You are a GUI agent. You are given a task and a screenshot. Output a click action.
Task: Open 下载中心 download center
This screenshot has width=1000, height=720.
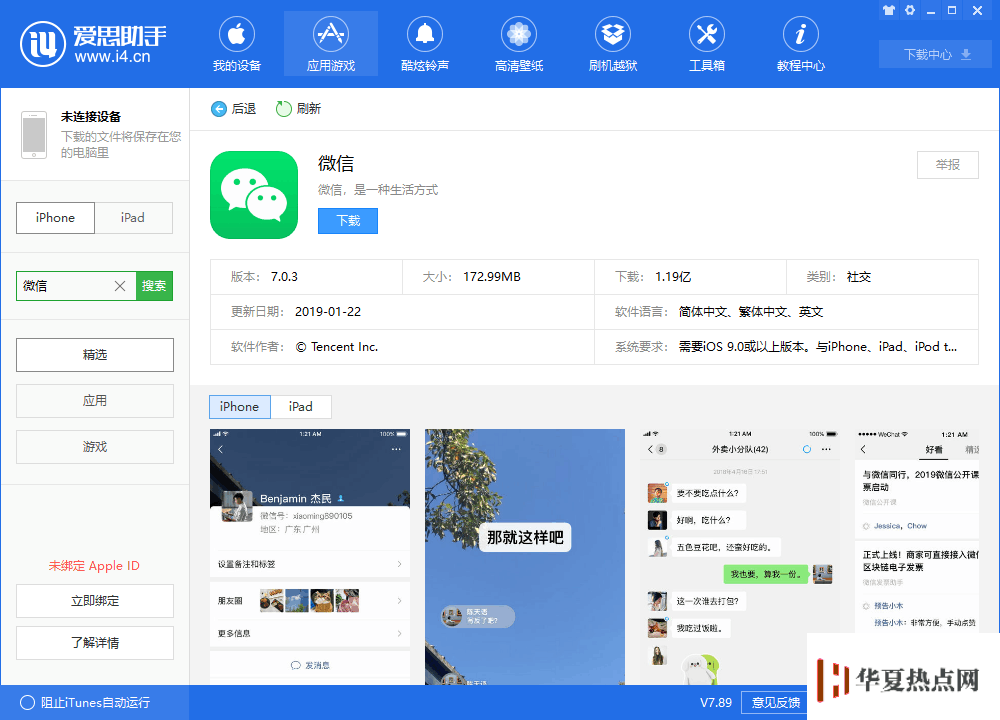click(935, 54)
